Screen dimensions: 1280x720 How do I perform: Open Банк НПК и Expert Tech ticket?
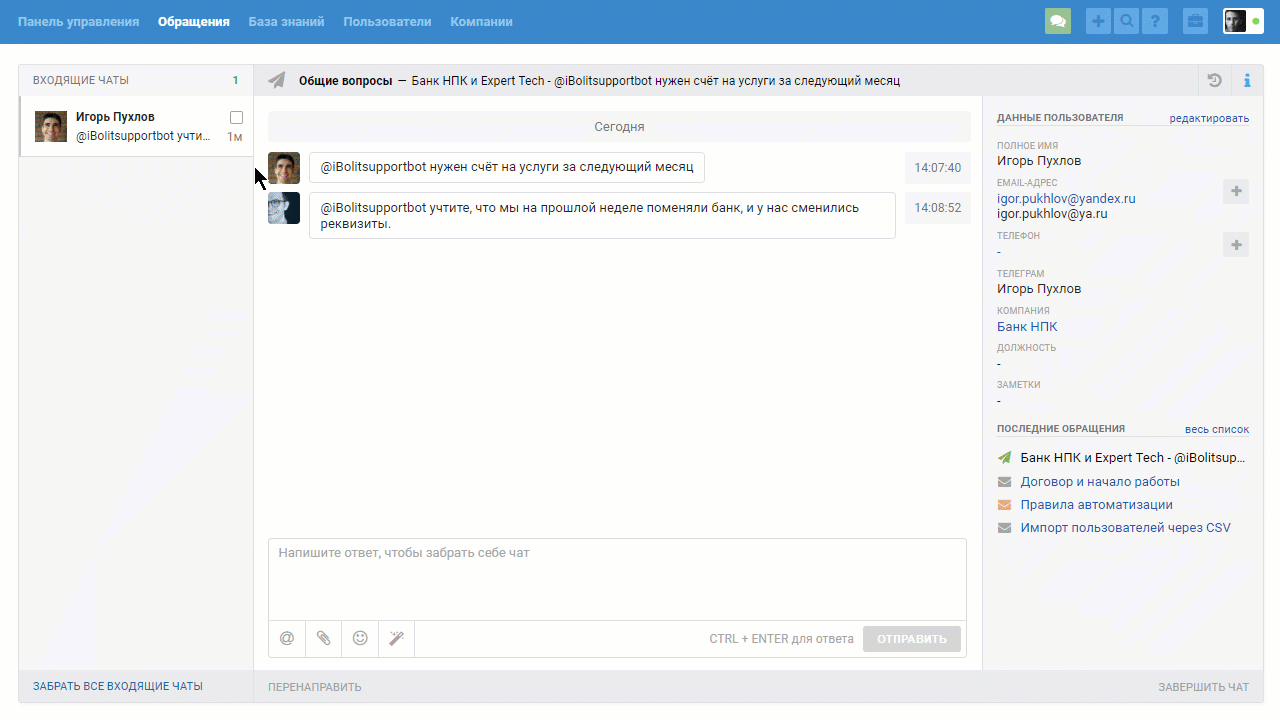tap(1134, 457)
